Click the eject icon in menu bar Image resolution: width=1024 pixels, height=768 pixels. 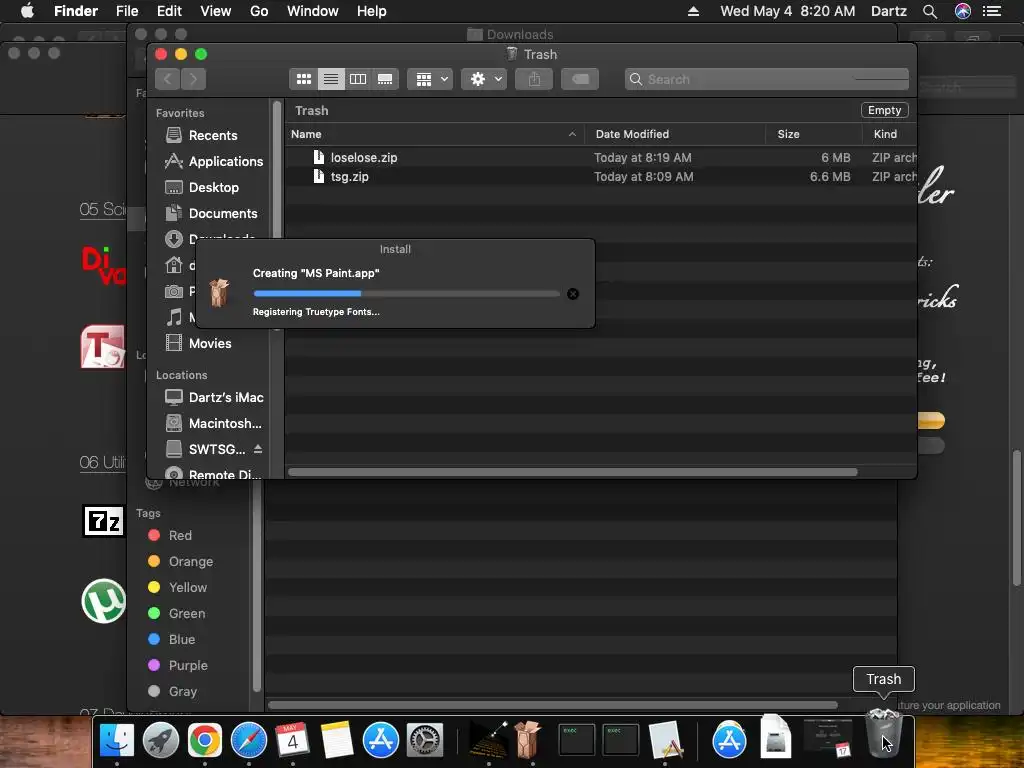[694, 11]
